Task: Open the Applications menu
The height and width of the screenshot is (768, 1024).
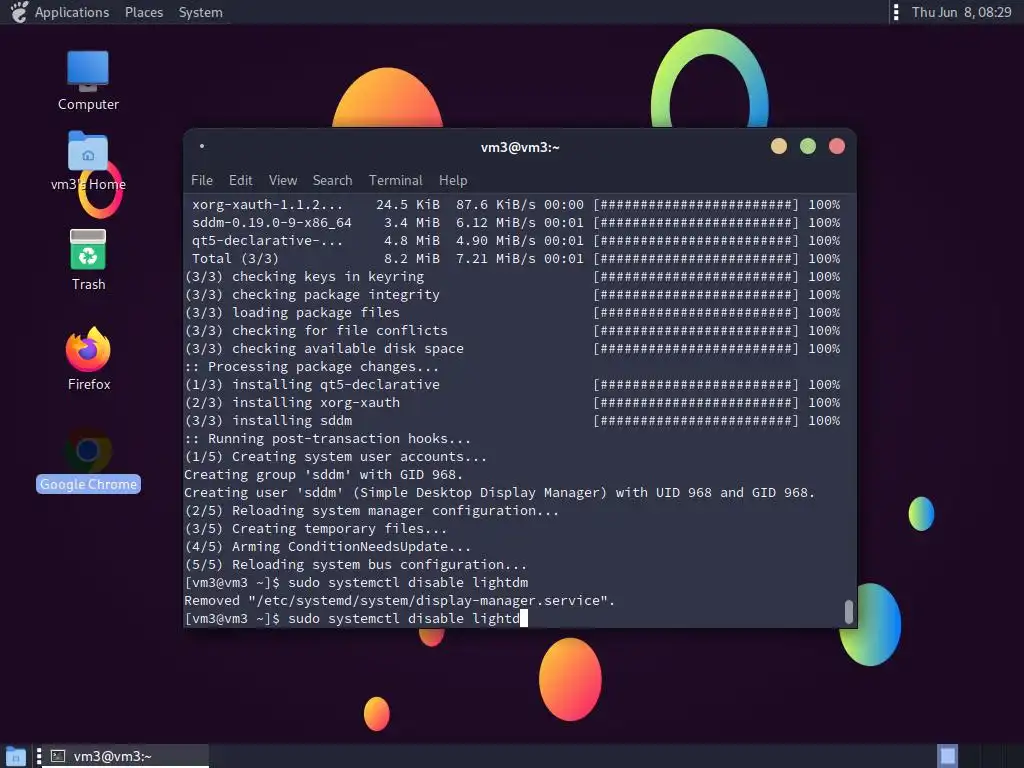Action: tap(72, 12)
